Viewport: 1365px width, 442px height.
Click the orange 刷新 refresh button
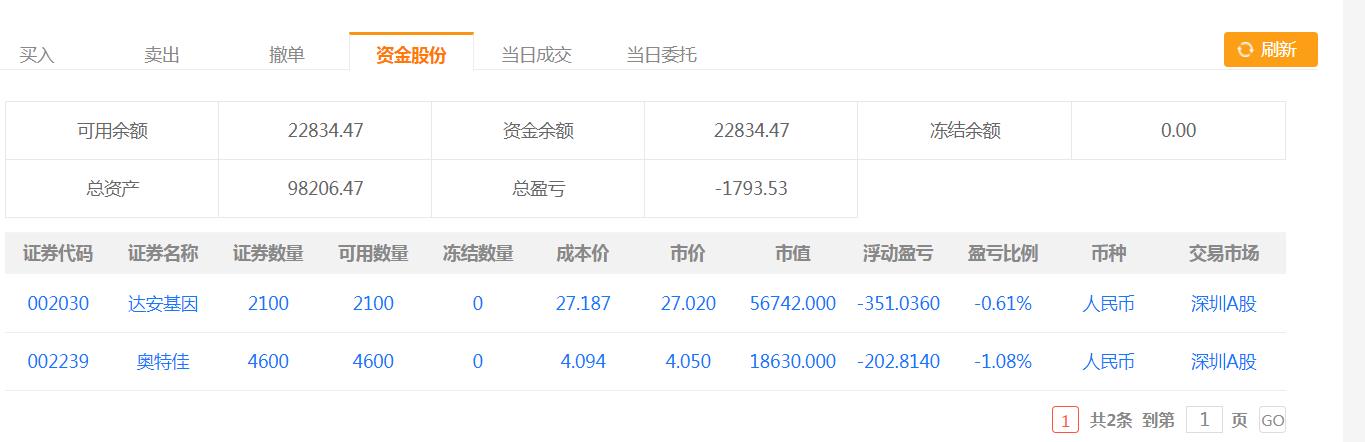click(x=1270, y=50)
